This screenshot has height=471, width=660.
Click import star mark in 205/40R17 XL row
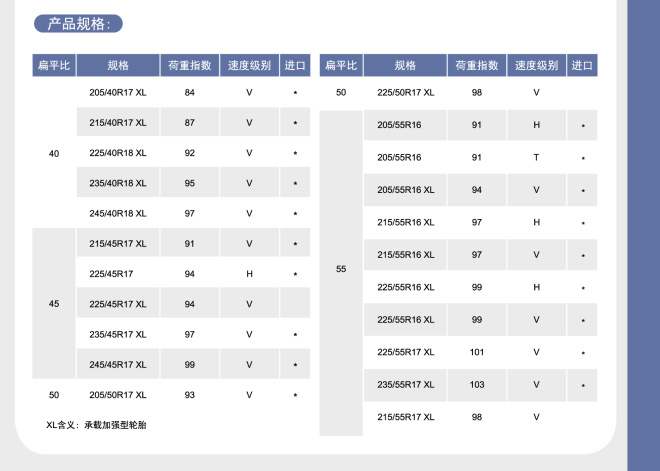295,93
